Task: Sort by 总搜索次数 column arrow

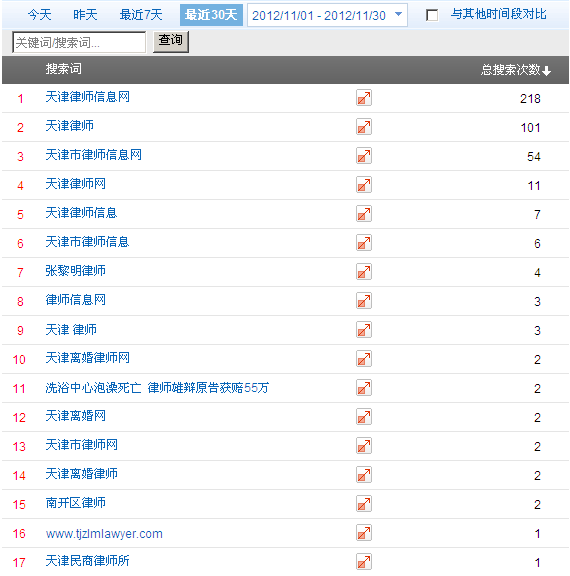Action: (x=546, y=70)
